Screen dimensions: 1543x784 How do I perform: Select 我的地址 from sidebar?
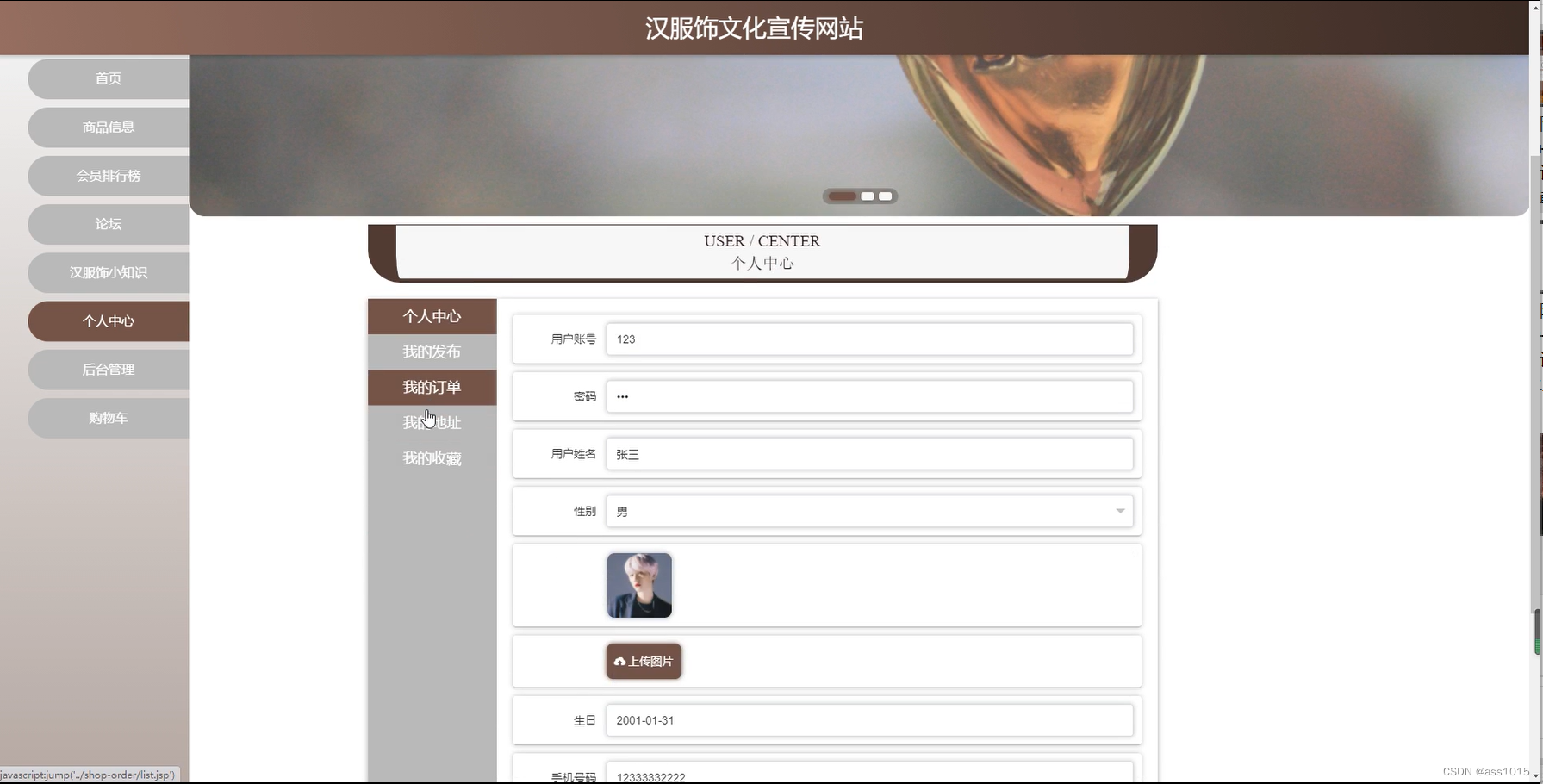coord(432,422)
